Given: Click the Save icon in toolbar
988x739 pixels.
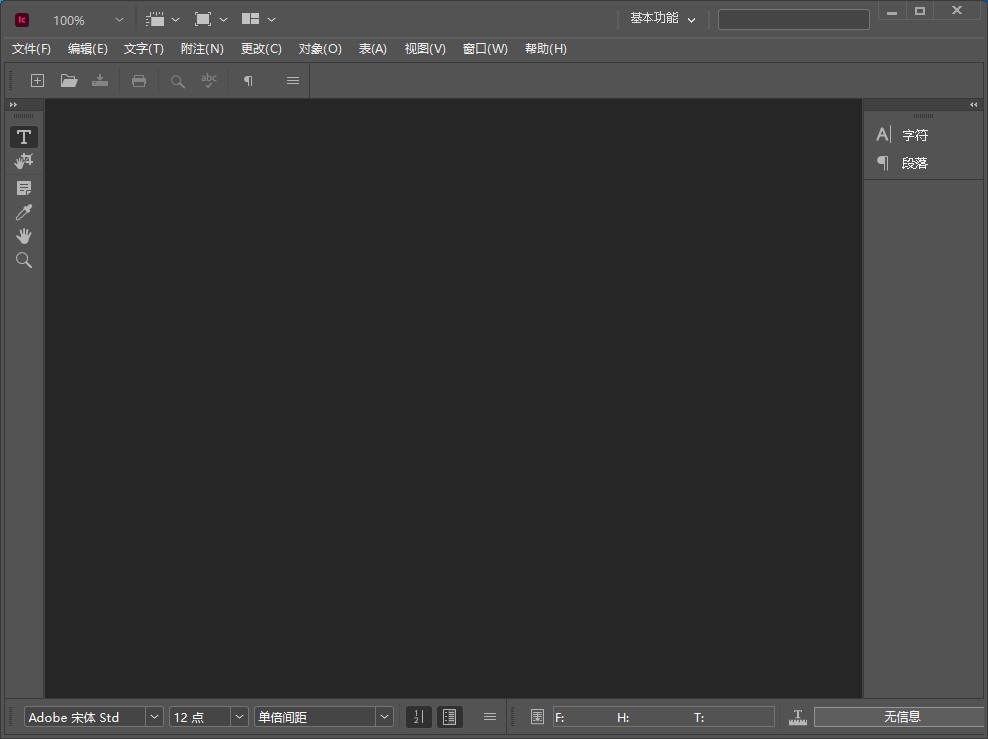Looking at the screenshot, I should coord(100,81).
